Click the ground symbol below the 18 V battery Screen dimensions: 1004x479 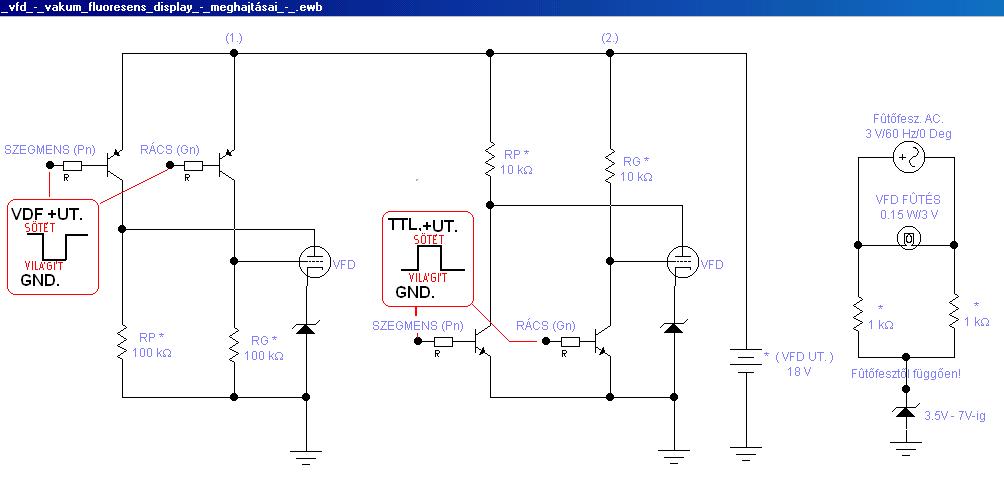tap(747, 453)
